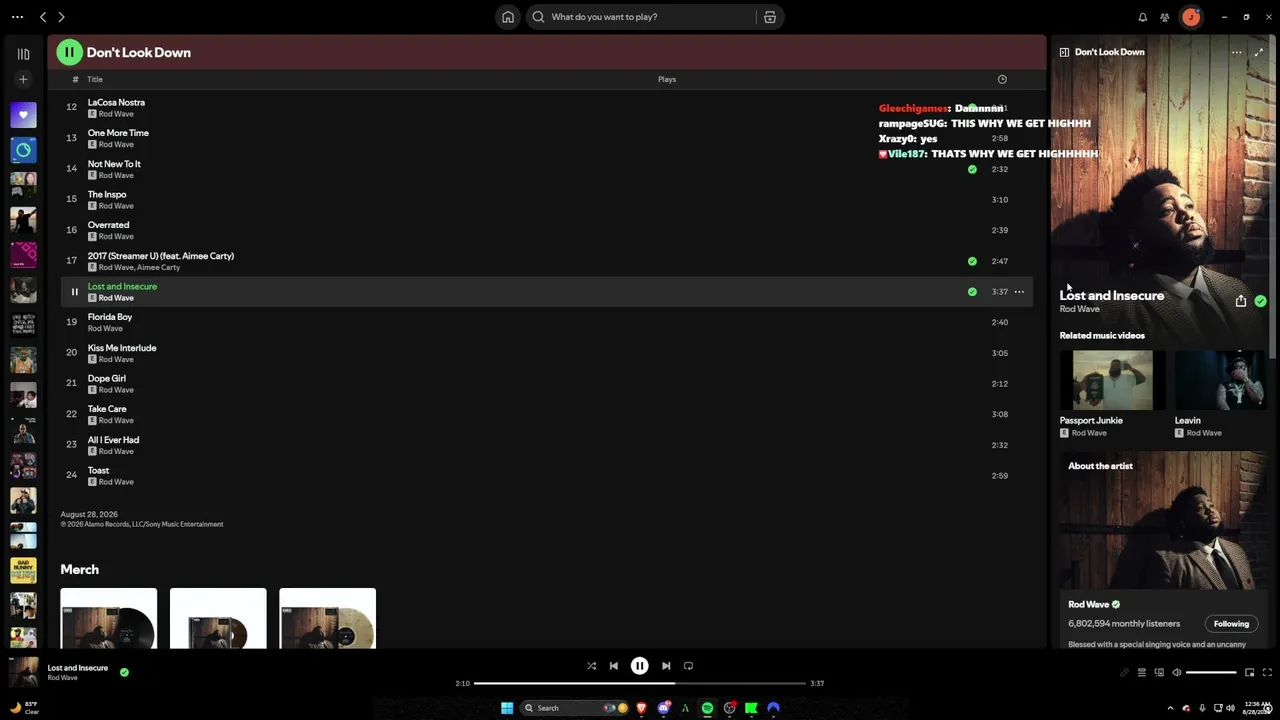
Task: Open Brave browser from taskbar
Action: click(x=641, y=708)
